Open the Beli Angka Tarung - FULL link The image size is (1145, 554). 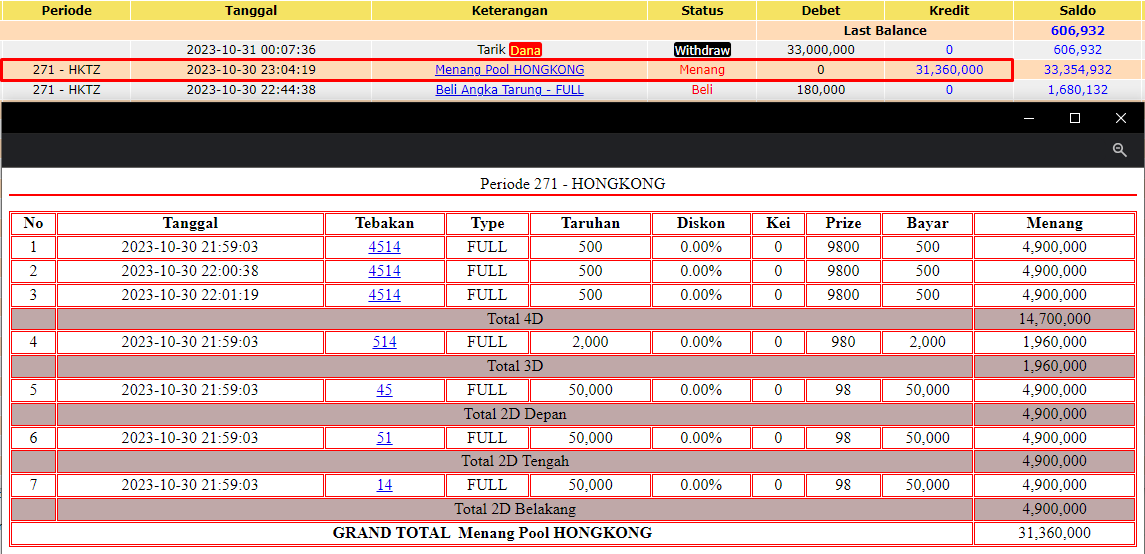[x=510, y=90]
